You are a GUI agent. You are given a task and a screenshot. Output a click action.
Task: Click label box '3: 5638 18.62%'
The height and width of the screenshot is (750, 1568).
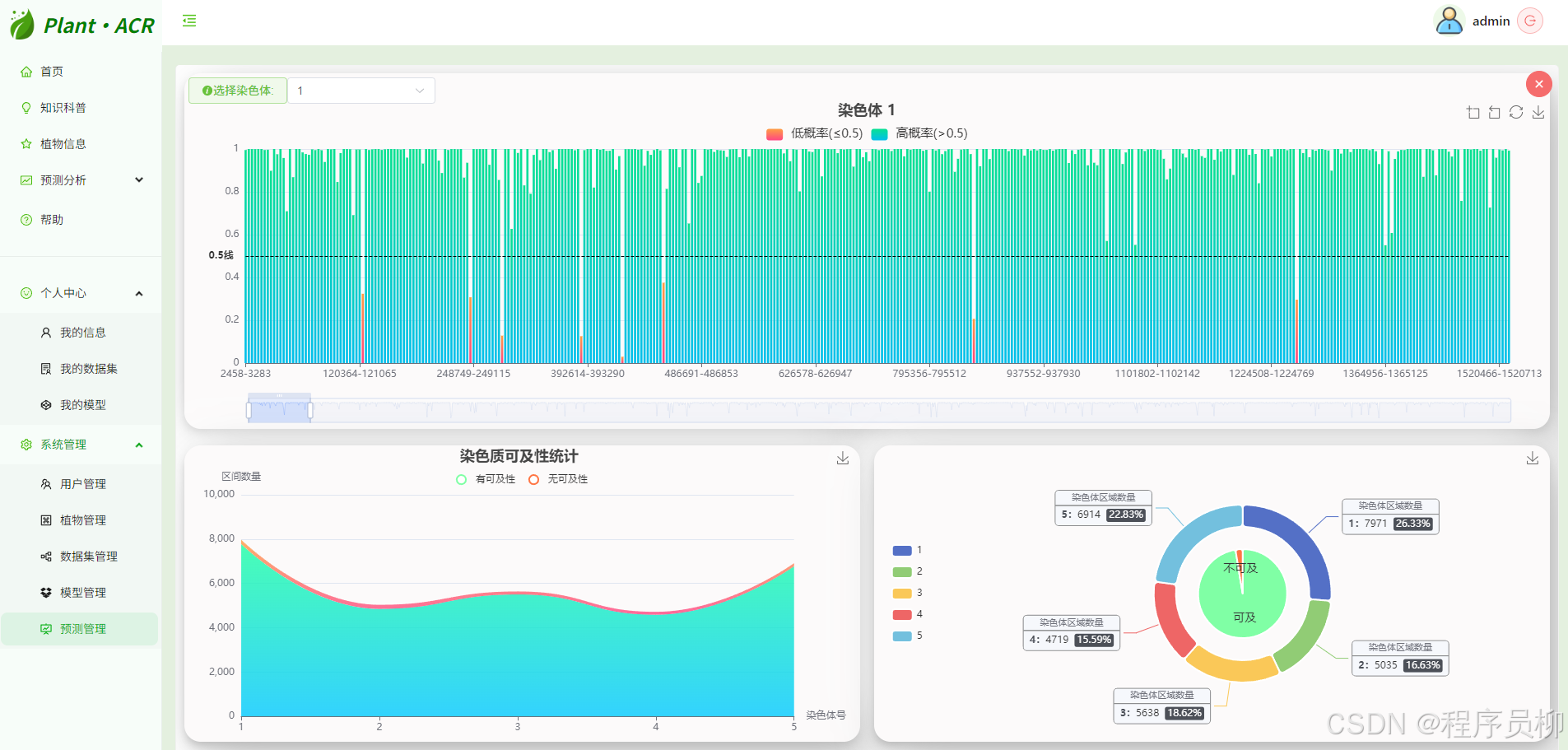pos(1161,706)
